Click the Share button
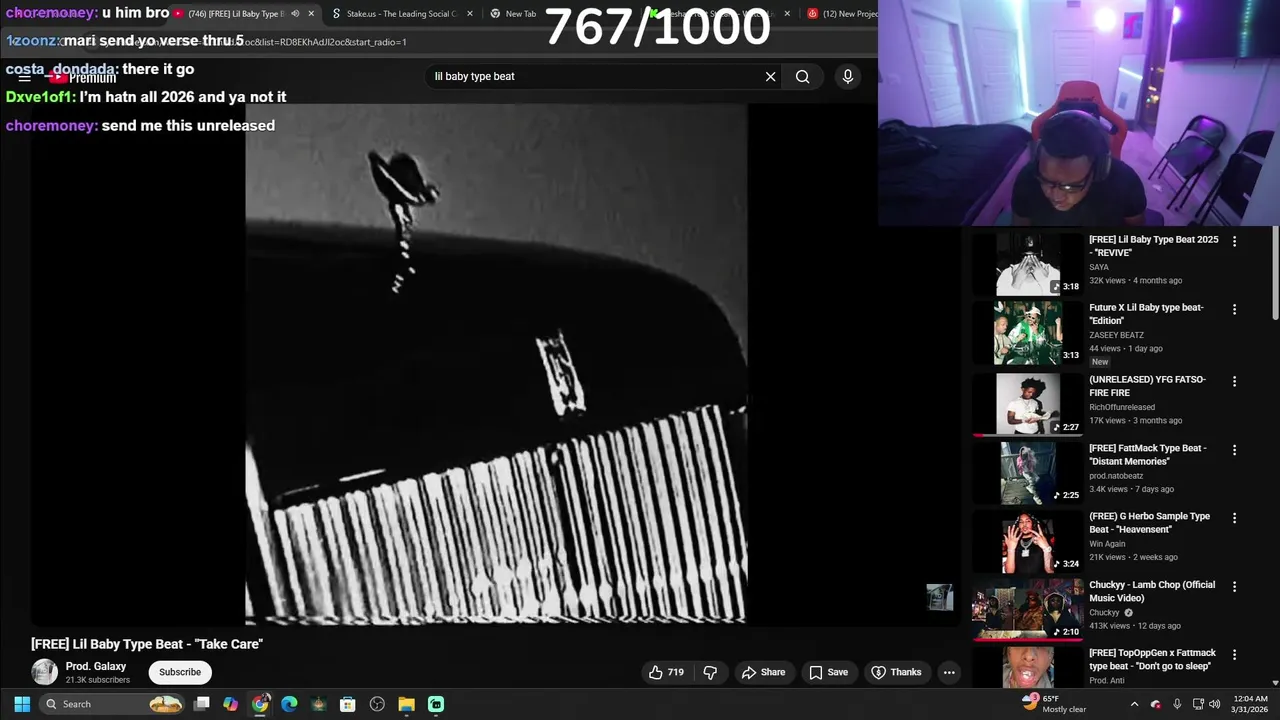Viewport: 1280px width, 720px height. point(763,672)
